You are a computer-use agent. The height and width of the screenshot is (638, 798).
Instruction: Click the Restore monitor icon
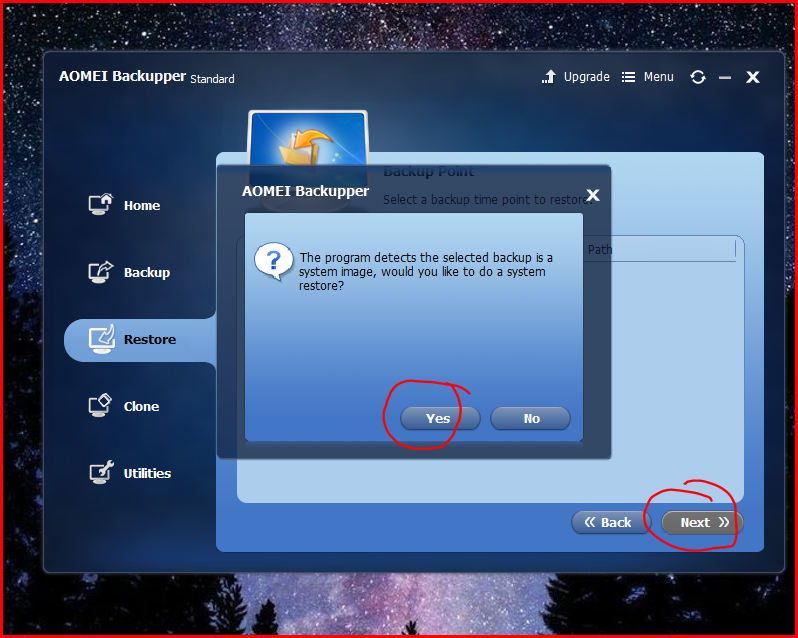point(102,339)
